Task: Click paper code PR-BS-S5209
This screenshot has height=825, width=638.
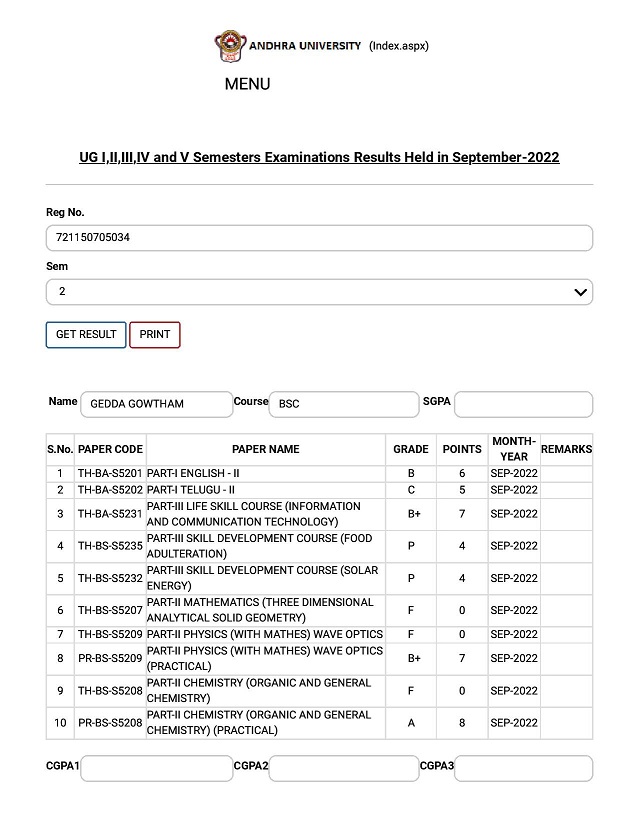Action: (x=110, y=658)
